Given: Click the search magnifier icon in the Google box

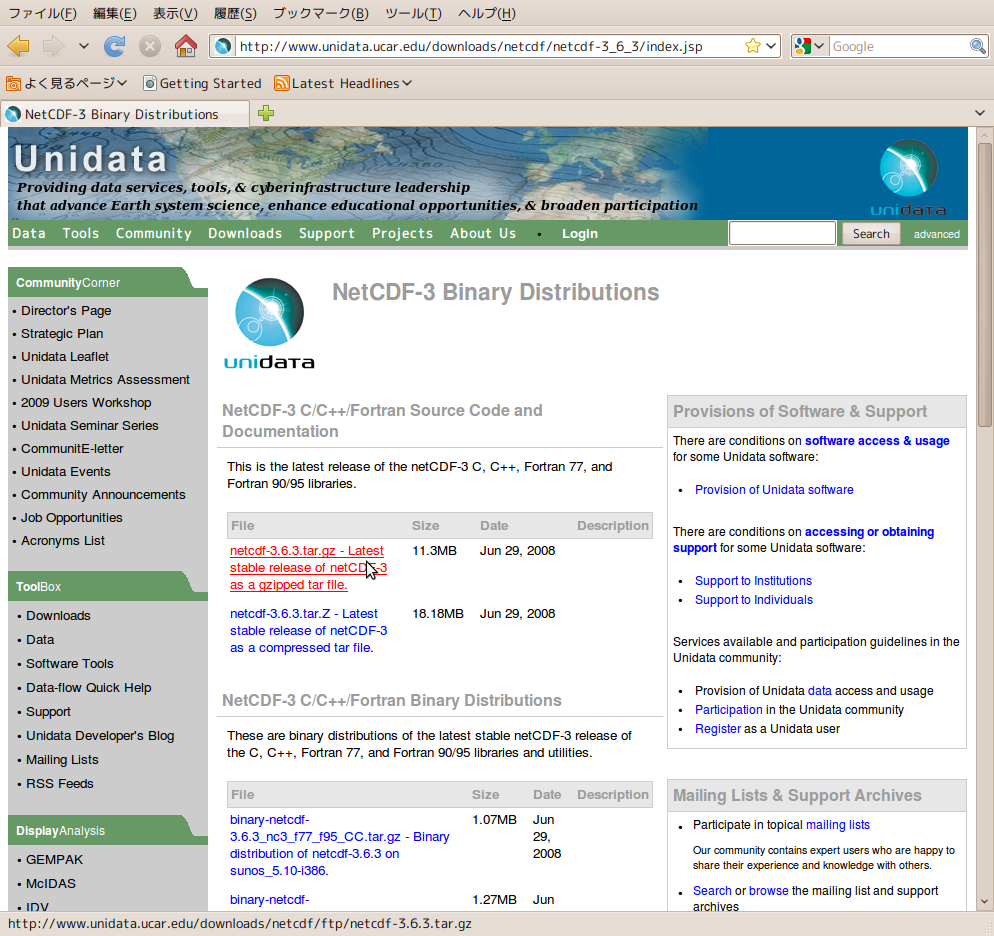Looking at the screenshot, I should coord(978,46).
